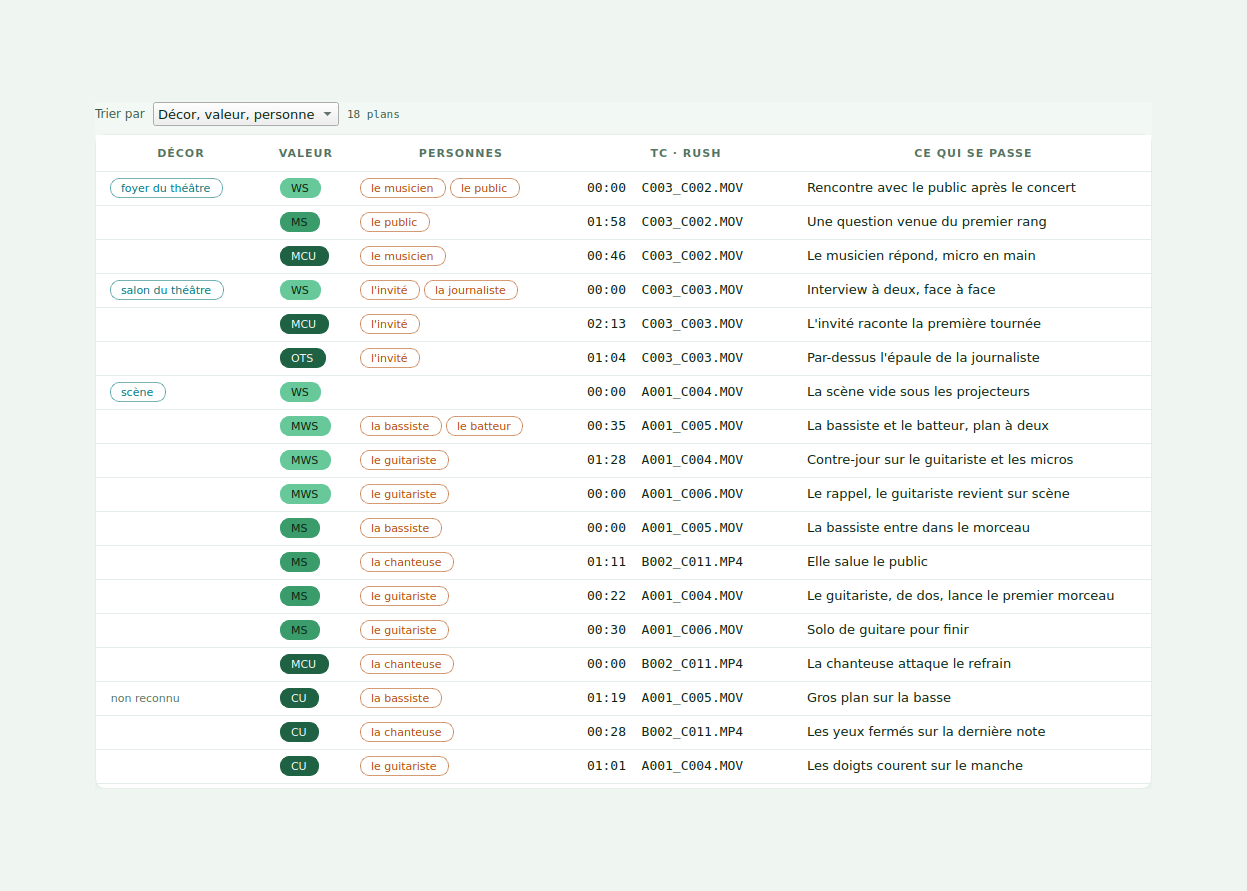This screenshot has height=891, width=1247.
Task: Click the "non reconnu" décor label
Action: [x=145, y=698]
